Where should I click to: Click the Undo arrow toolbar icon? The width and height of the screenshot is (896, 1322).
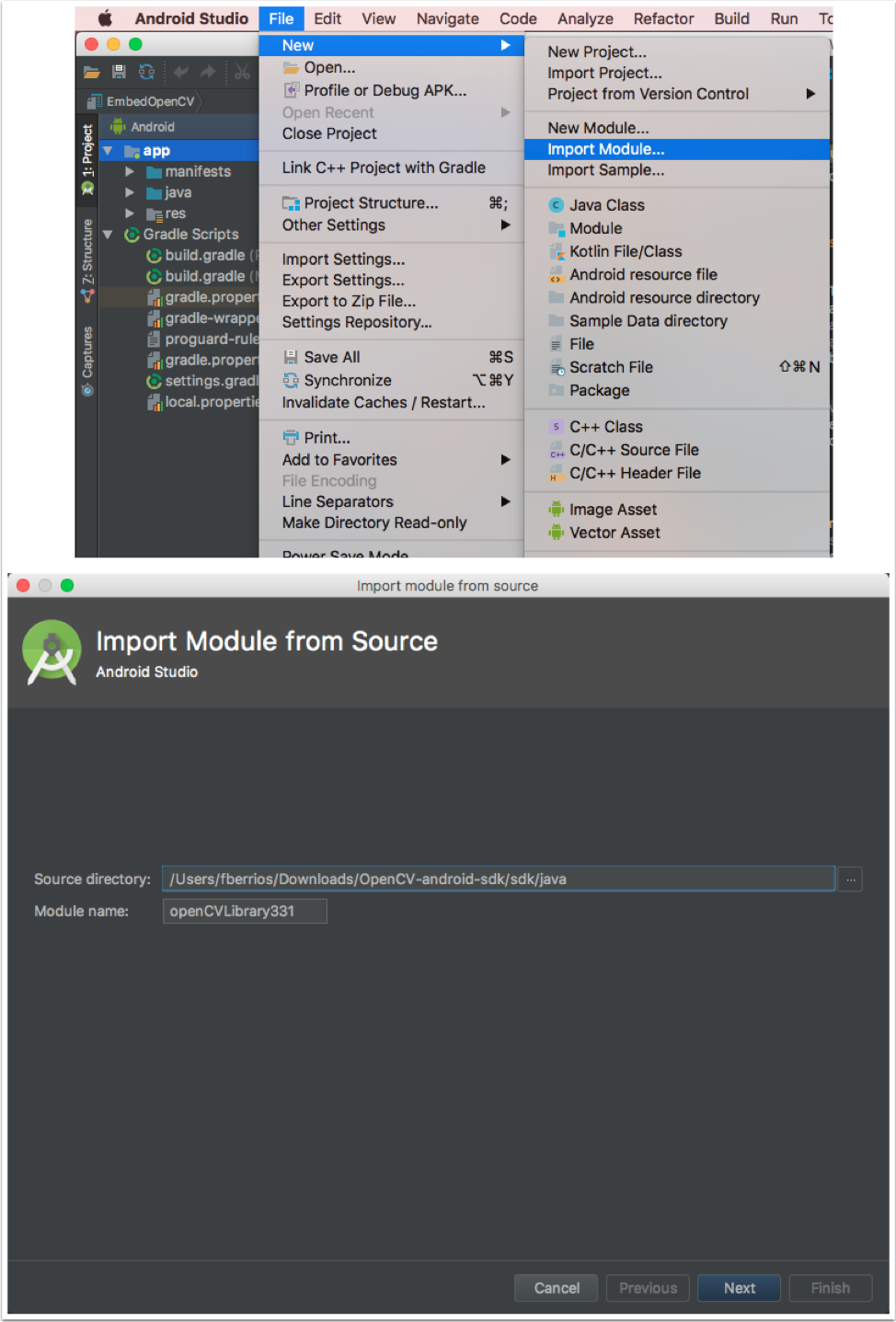181,72
